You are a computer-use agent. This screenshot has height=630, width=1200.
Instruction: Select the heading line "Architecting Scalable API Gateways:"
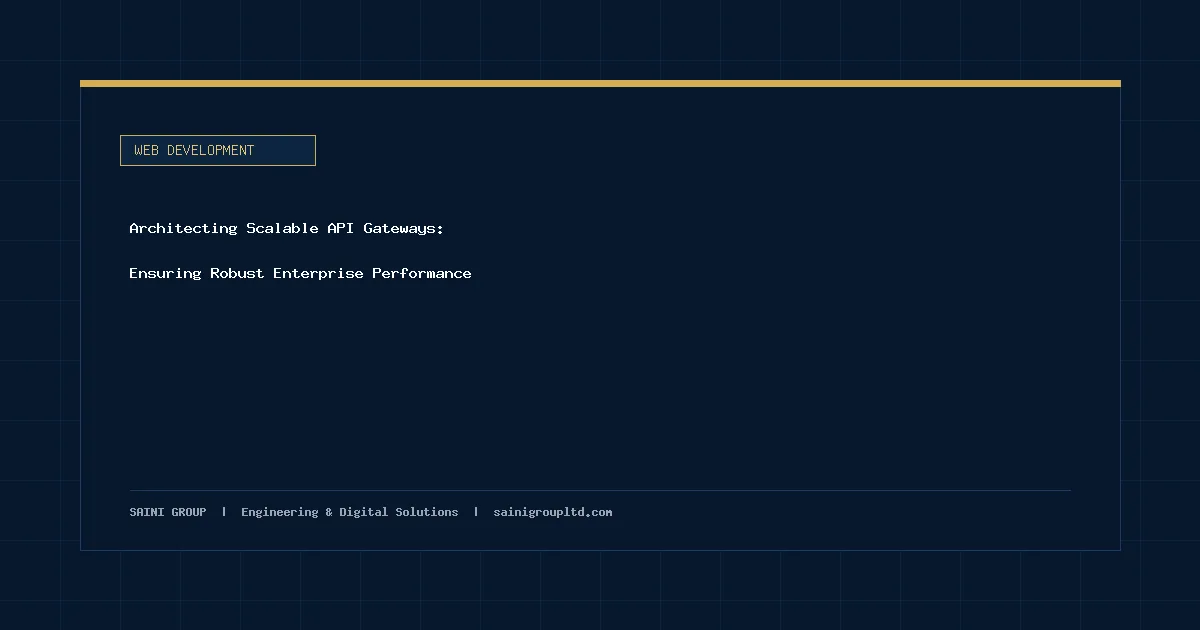[286, 228]
